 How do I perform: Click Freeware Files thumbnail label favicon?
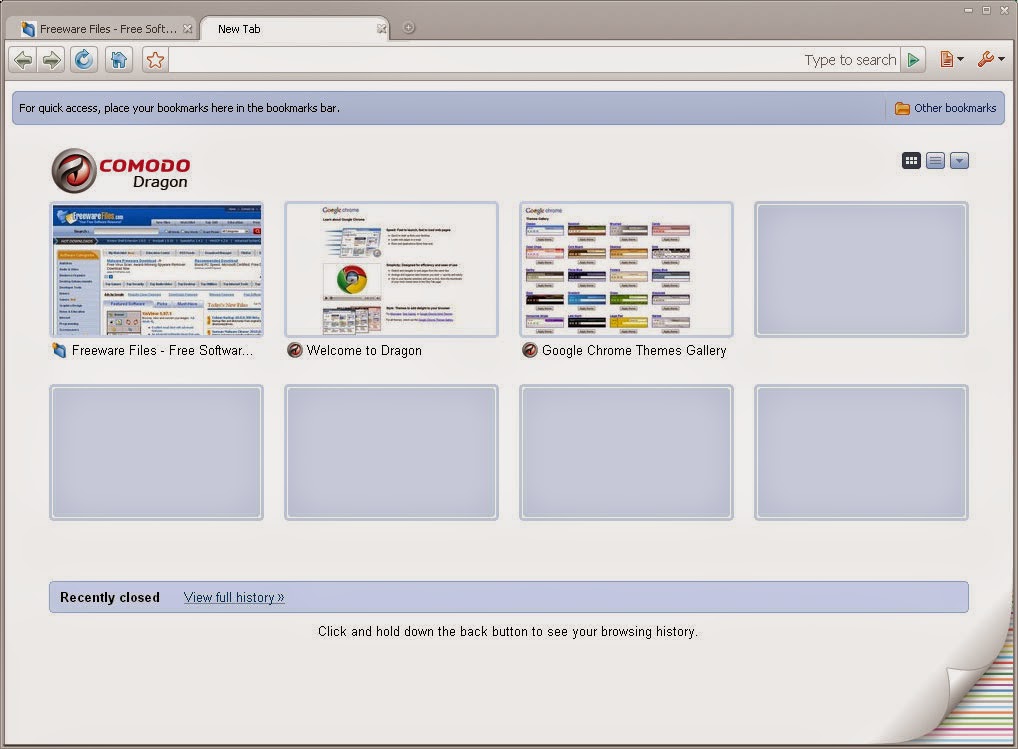(59, 350)
